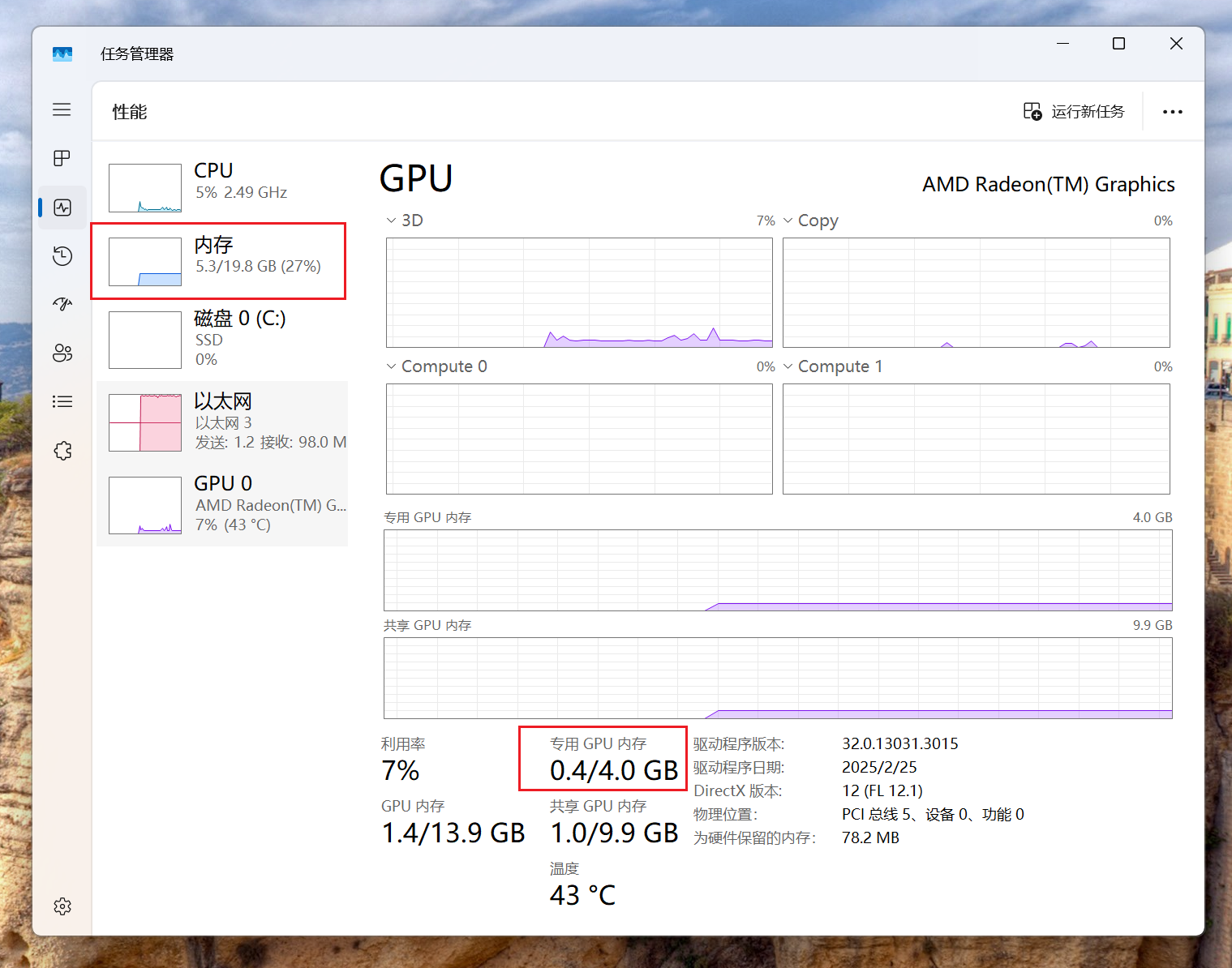This screenshot has height=968, width=1232.
Task: Click the 0.4/4.0 GB dedicated memory value
Action: tap(614, 770)
